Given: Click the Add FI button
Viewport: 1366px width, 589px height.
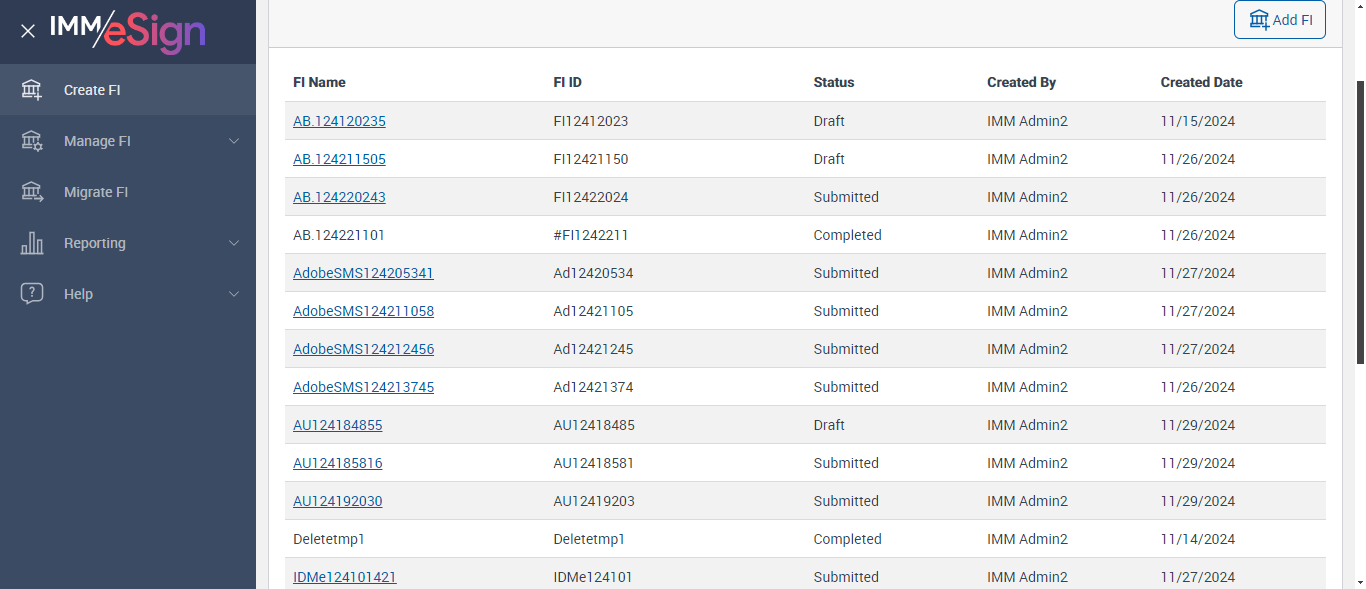Looking at the screenshot, I should tap(1279, 20).
